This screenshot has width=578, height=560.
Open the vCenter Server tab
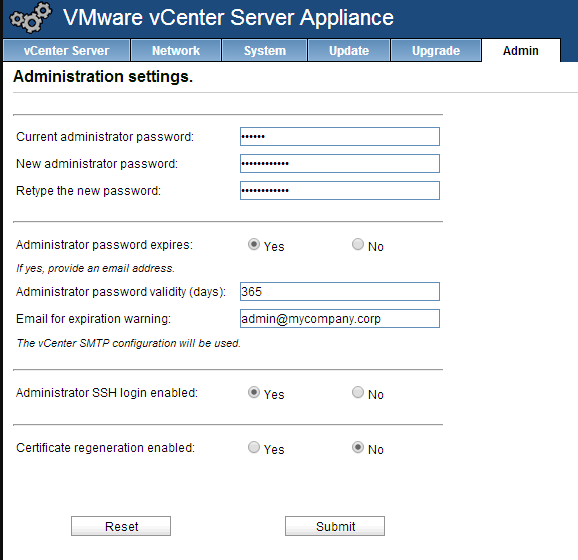click(66, 51)
